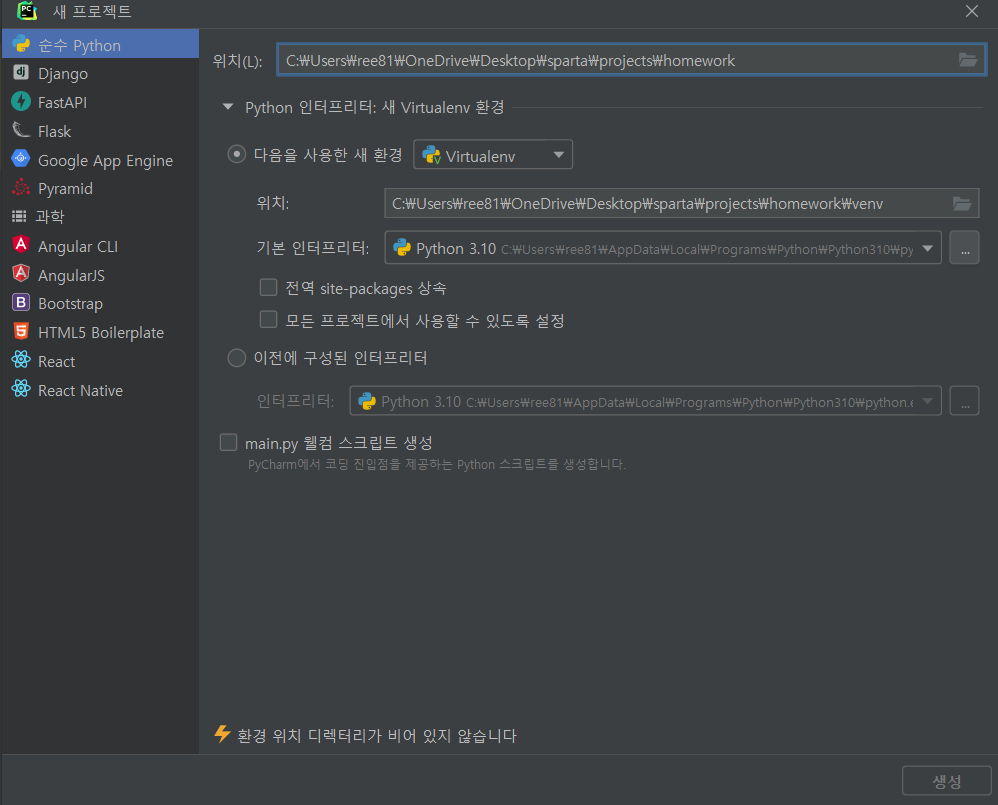
Task: Open folder browser for venv 위치
Action: tap(962, 204)
